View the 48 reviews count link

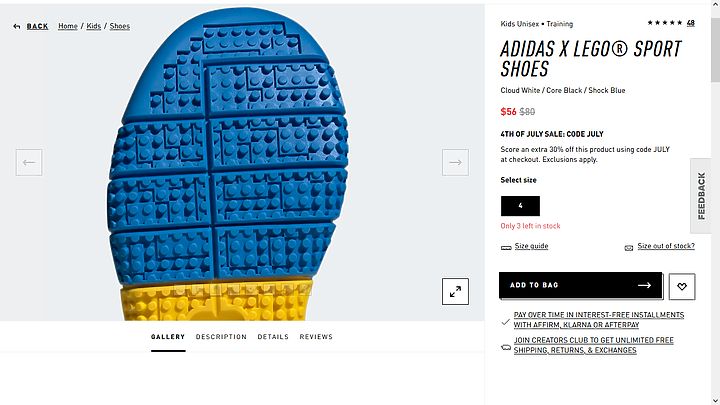pos(691,22)
